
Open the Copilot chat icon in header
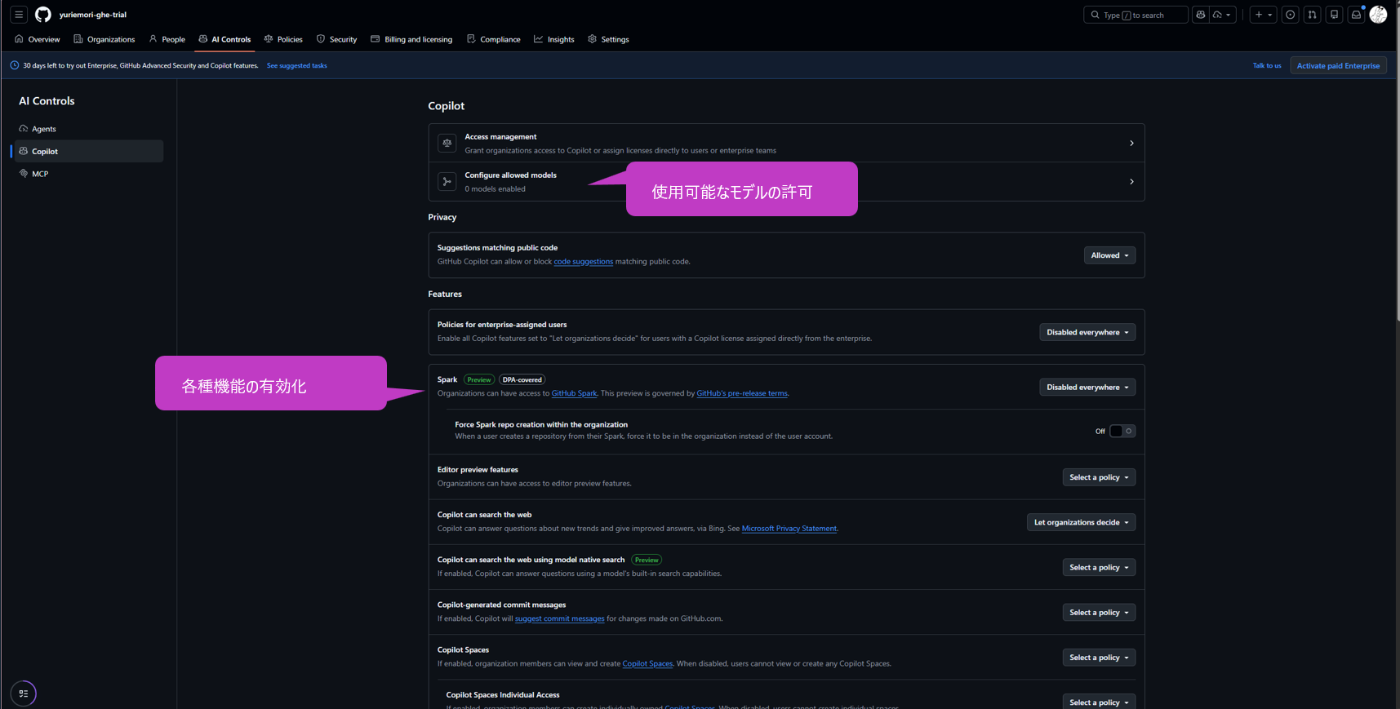1200,15
